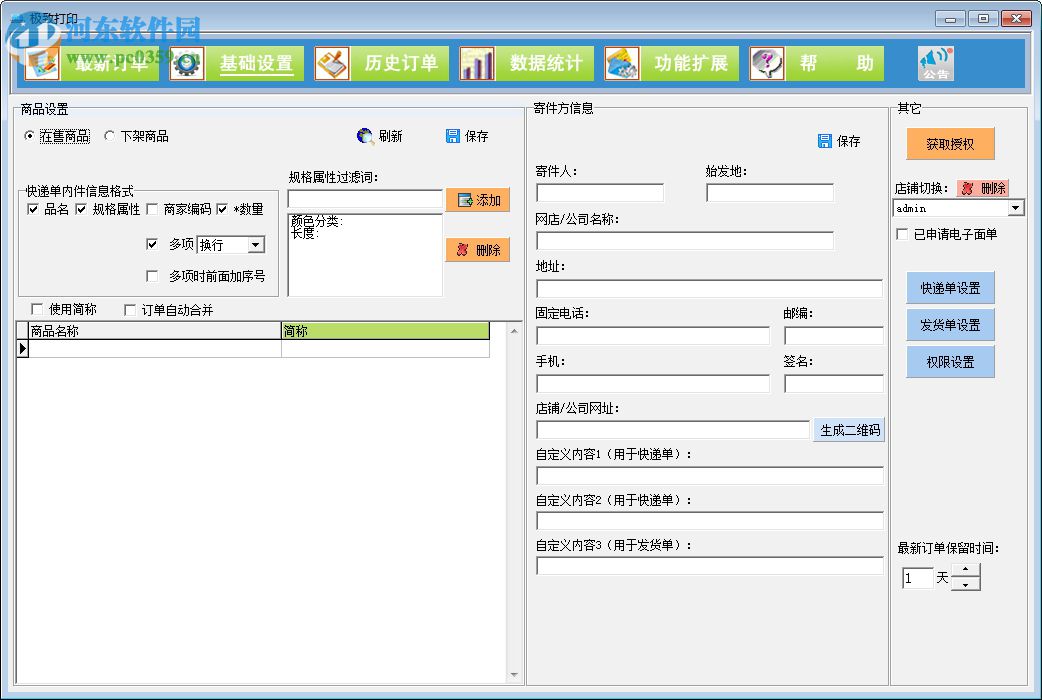The width and height of the screenshot is (1042, 700).
Task: Click the 刷新 globe refresh icon
Action: pyautogui.click(x=365, y=136)
